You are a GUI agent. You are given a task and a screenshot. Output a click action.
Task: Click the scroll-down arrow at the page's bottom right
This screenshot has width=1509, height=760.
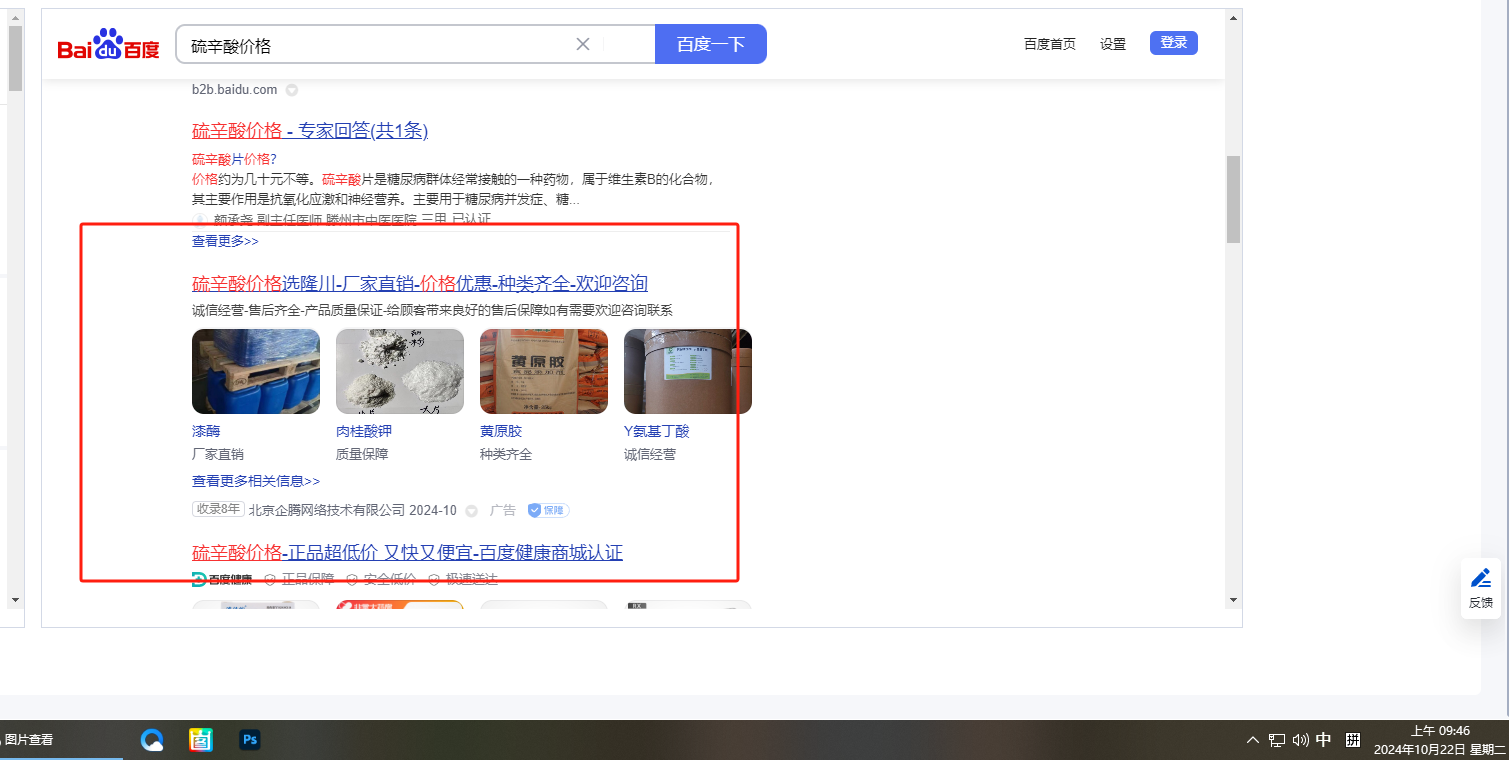point(1234,600)
